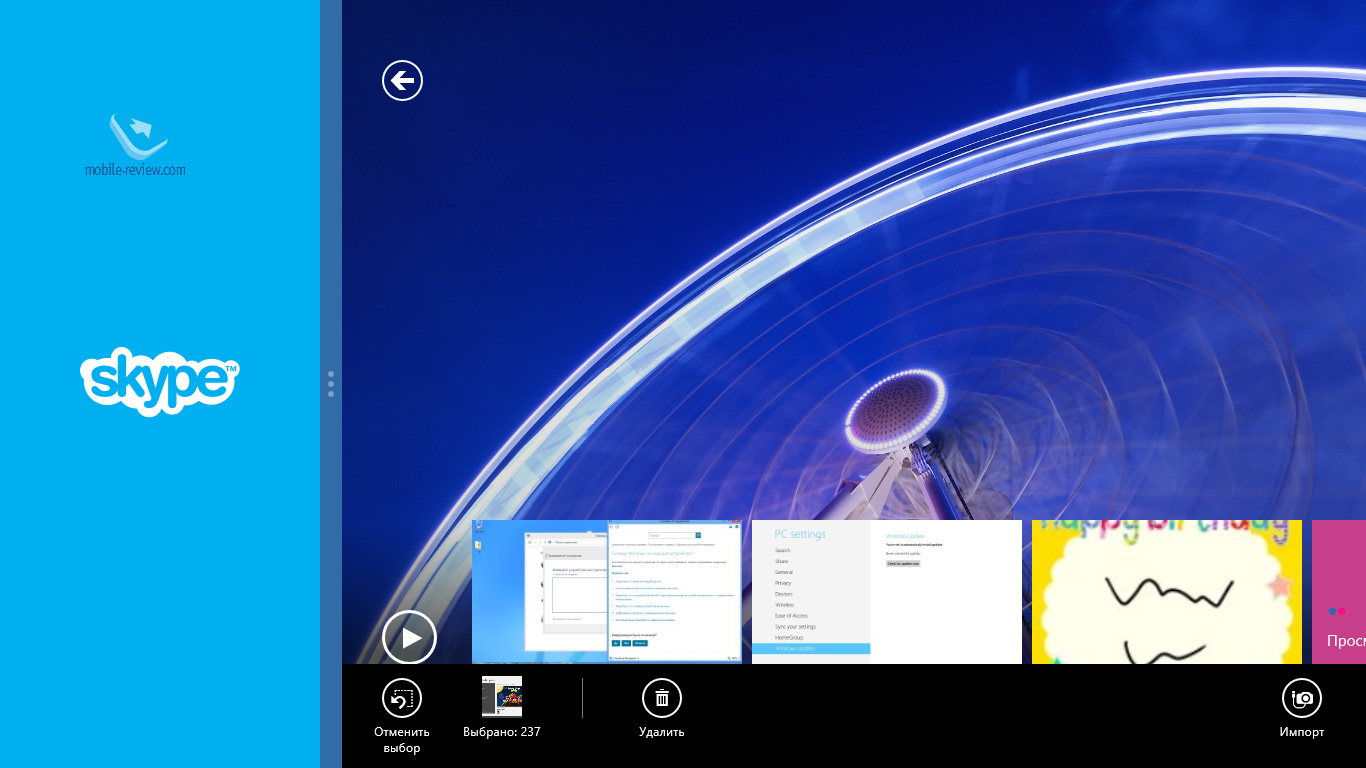Delete selection with the Удалить trash icon
Screen dimensions: 1366x768
click(662, 699)
